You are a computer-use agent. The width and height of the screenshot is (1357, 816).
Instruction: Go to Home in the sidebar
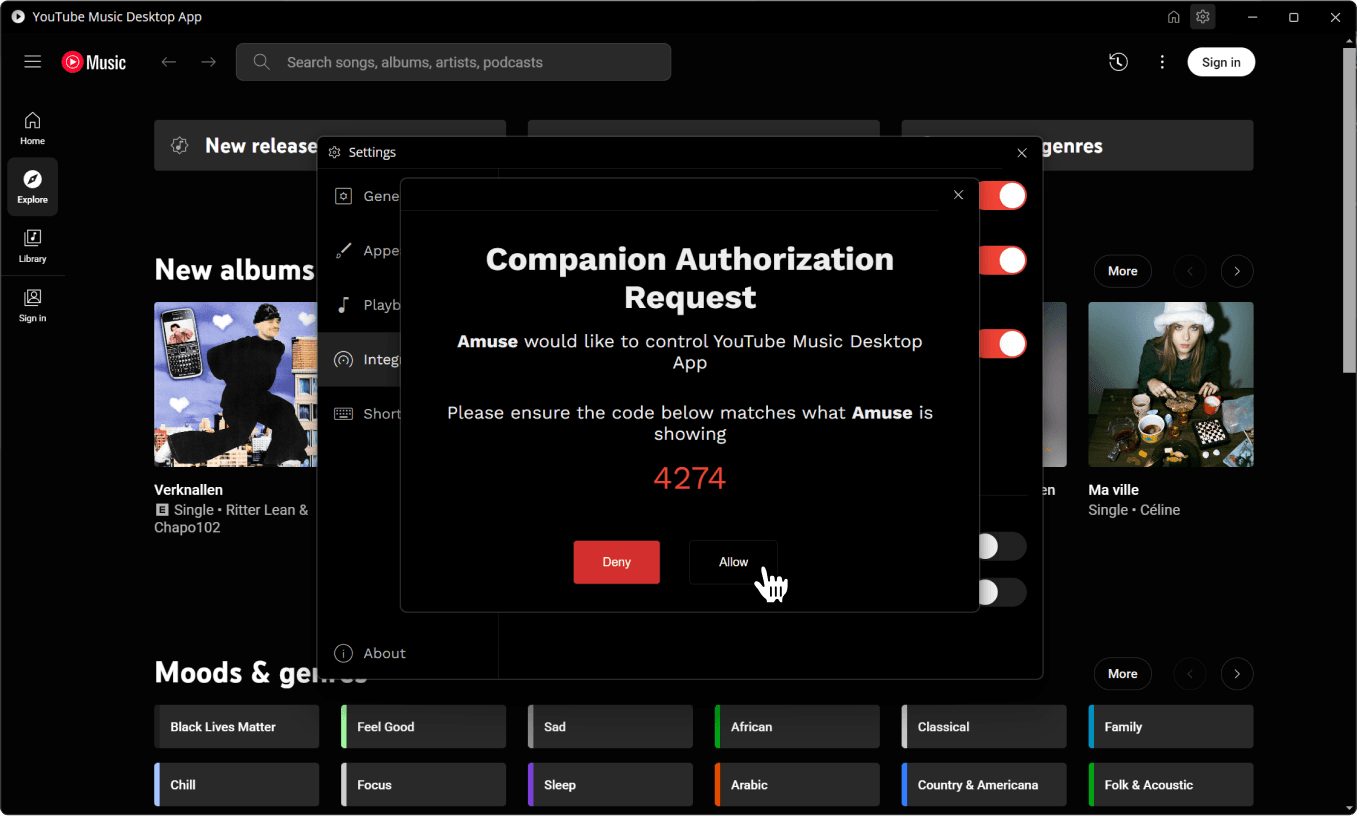32,128
